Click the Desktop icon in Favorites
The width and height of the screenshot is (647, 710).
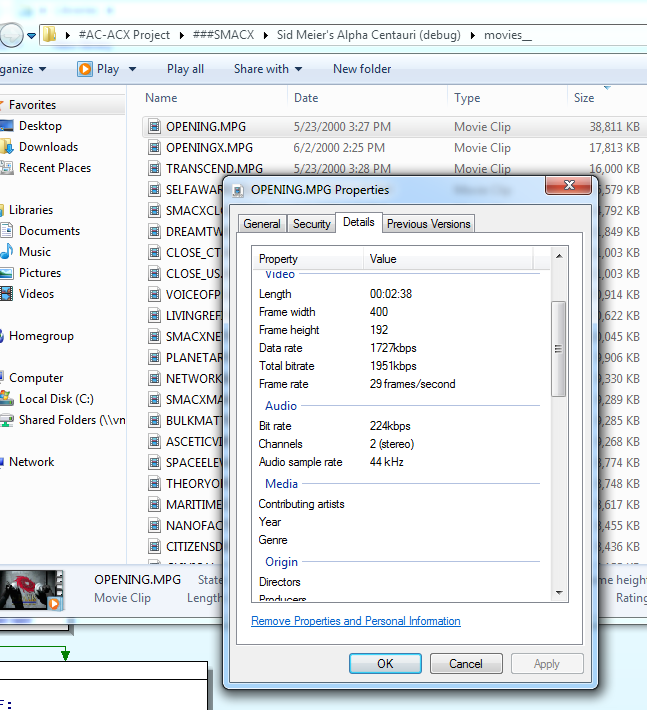(5, 126)
